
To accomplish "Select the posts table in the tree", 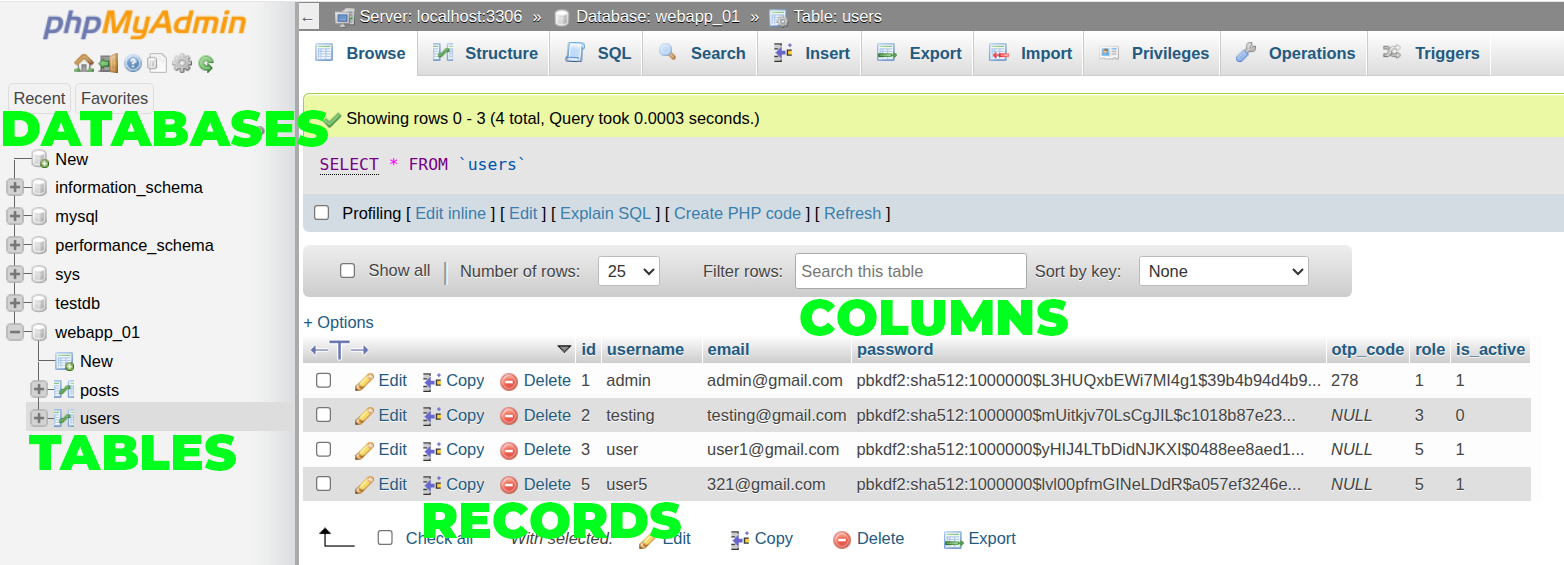I will 99,390.
